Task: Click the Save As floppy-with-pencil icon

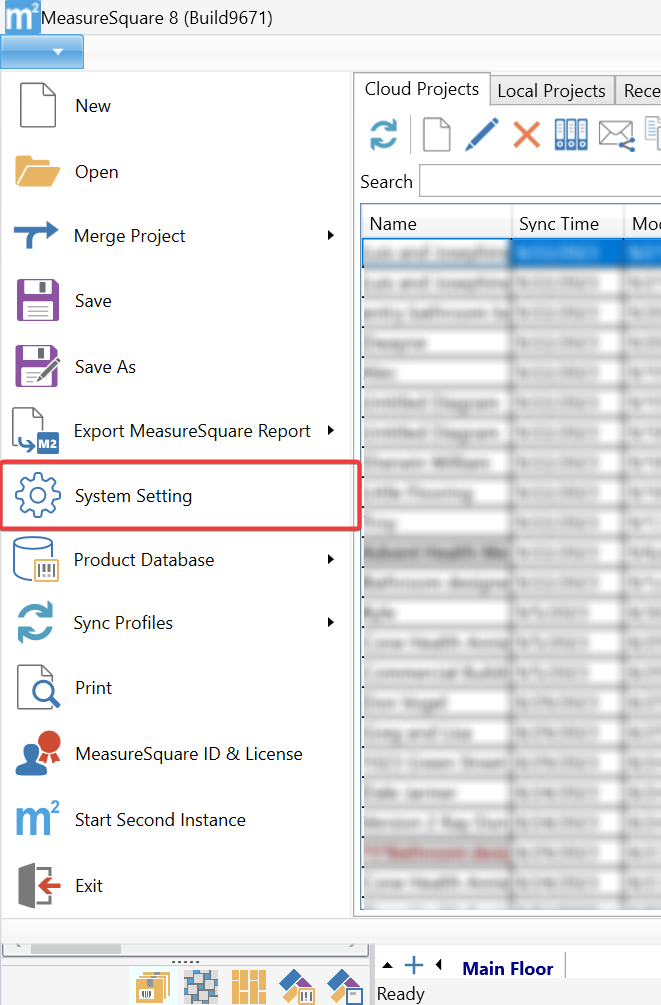Action: (38, 366)
